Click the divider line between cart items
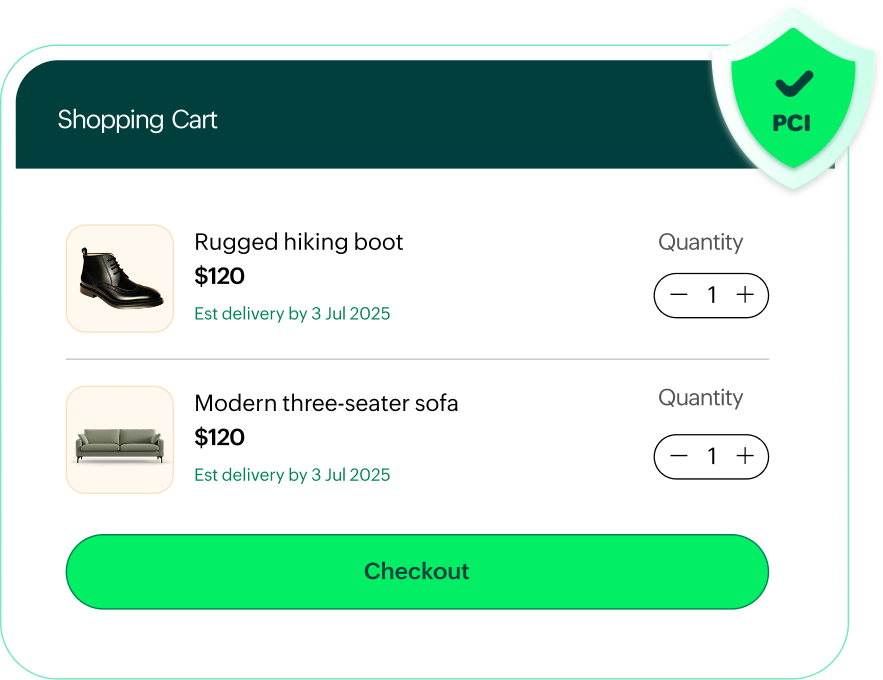Screen dimensions: 883x680 pos(417,359)
